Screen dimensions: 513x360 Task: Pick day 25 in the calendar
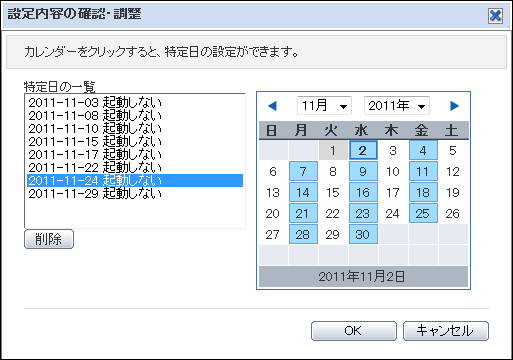point(423,213)
